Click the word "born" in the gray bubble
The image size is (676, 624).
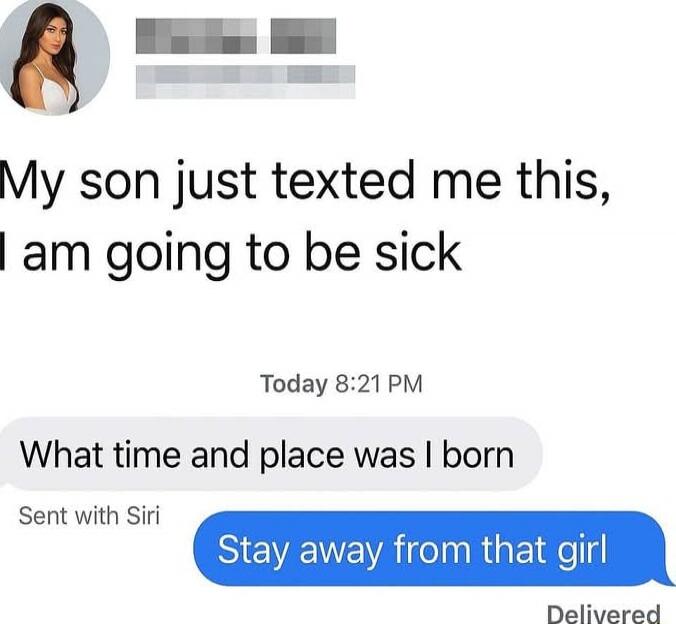[478, 455]
